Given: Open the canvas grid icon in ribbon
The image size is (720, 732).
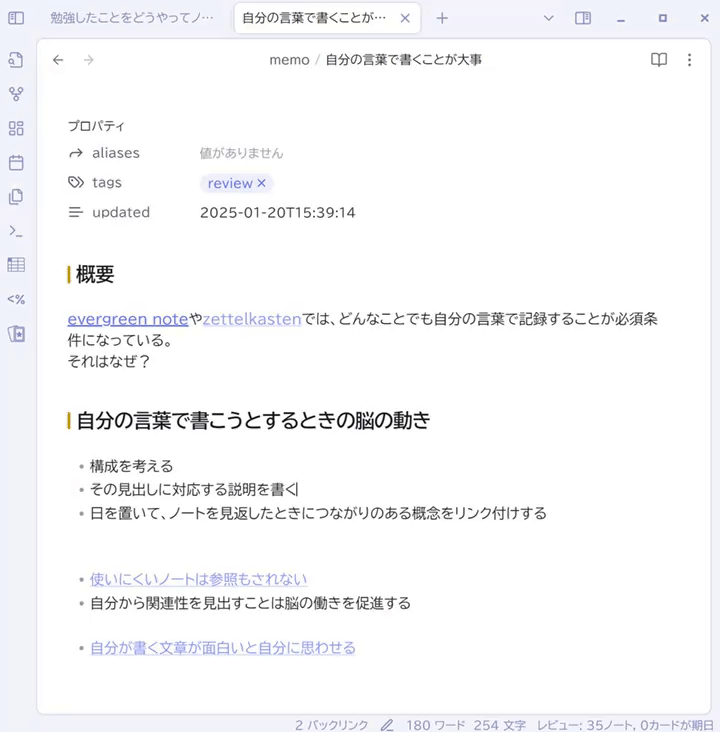Looking at the screenshot, I should pyautogui.click(x=16, y=128).
